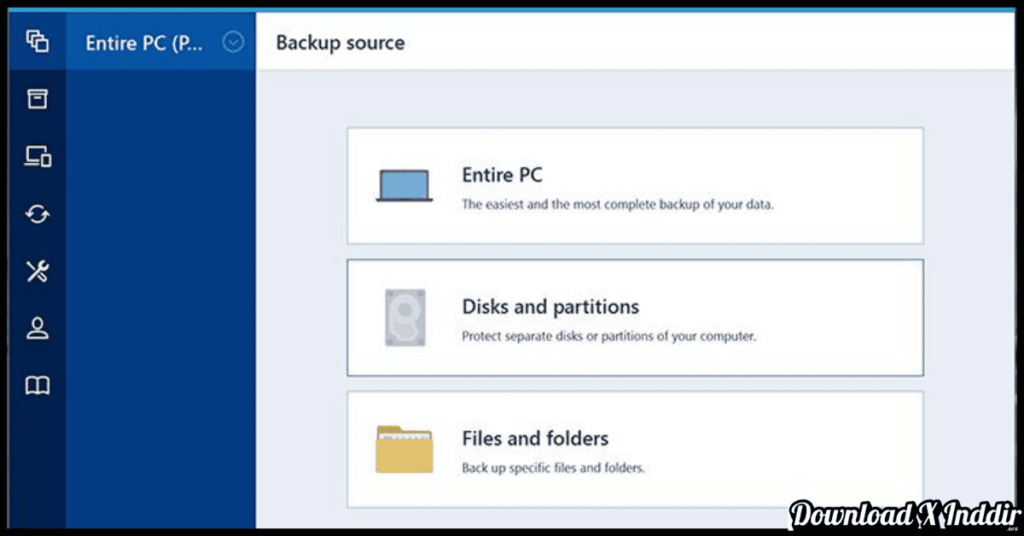
Task: Click 'The easiest and the most complete backup' text
Action: click(617, 204)
